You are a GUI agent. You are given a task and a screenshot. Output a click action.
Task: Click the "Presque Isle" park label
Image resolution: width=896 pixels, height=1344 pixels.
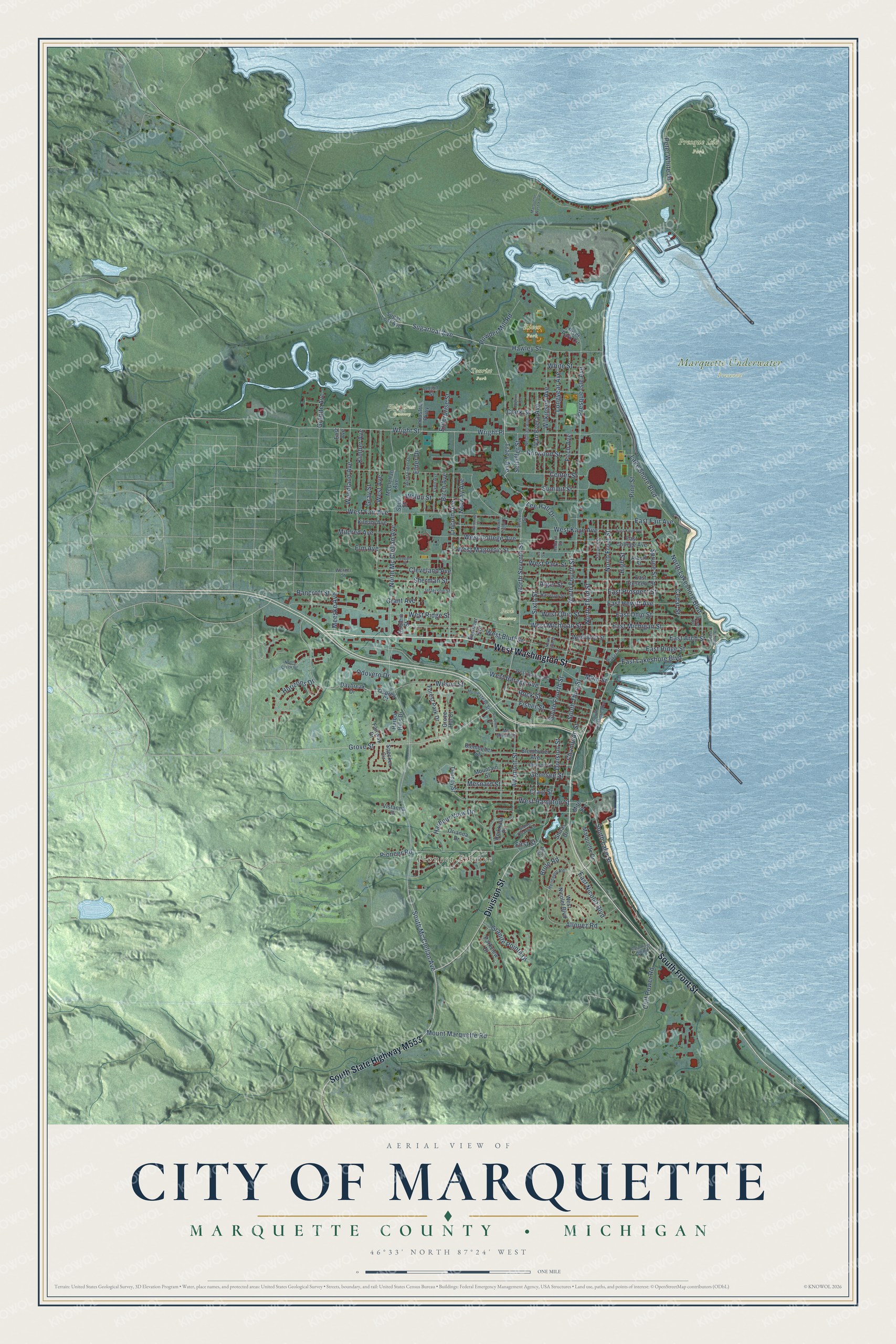tap(698, 142)
